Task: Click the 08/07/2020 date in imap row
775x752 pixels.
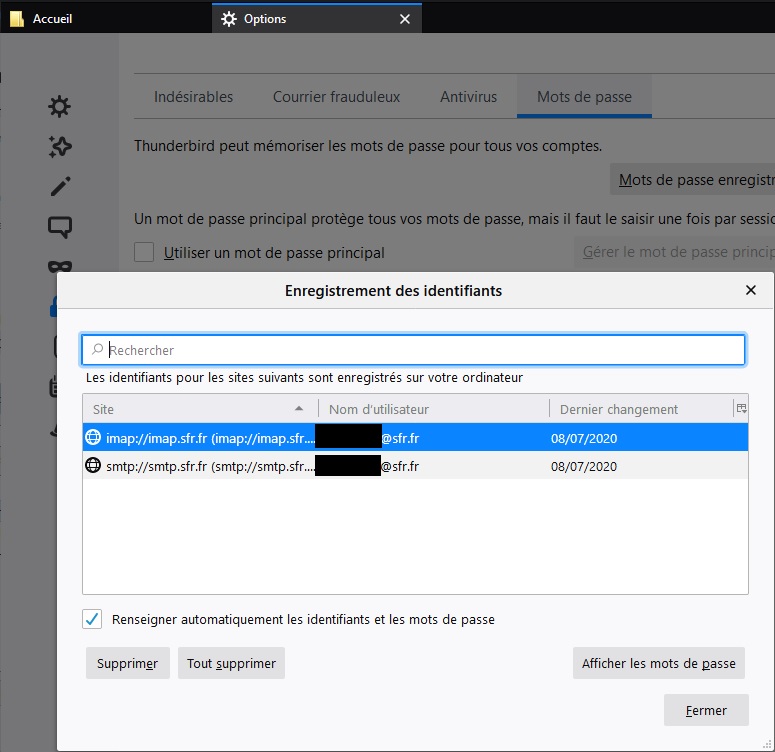Action: coord(584,438)
